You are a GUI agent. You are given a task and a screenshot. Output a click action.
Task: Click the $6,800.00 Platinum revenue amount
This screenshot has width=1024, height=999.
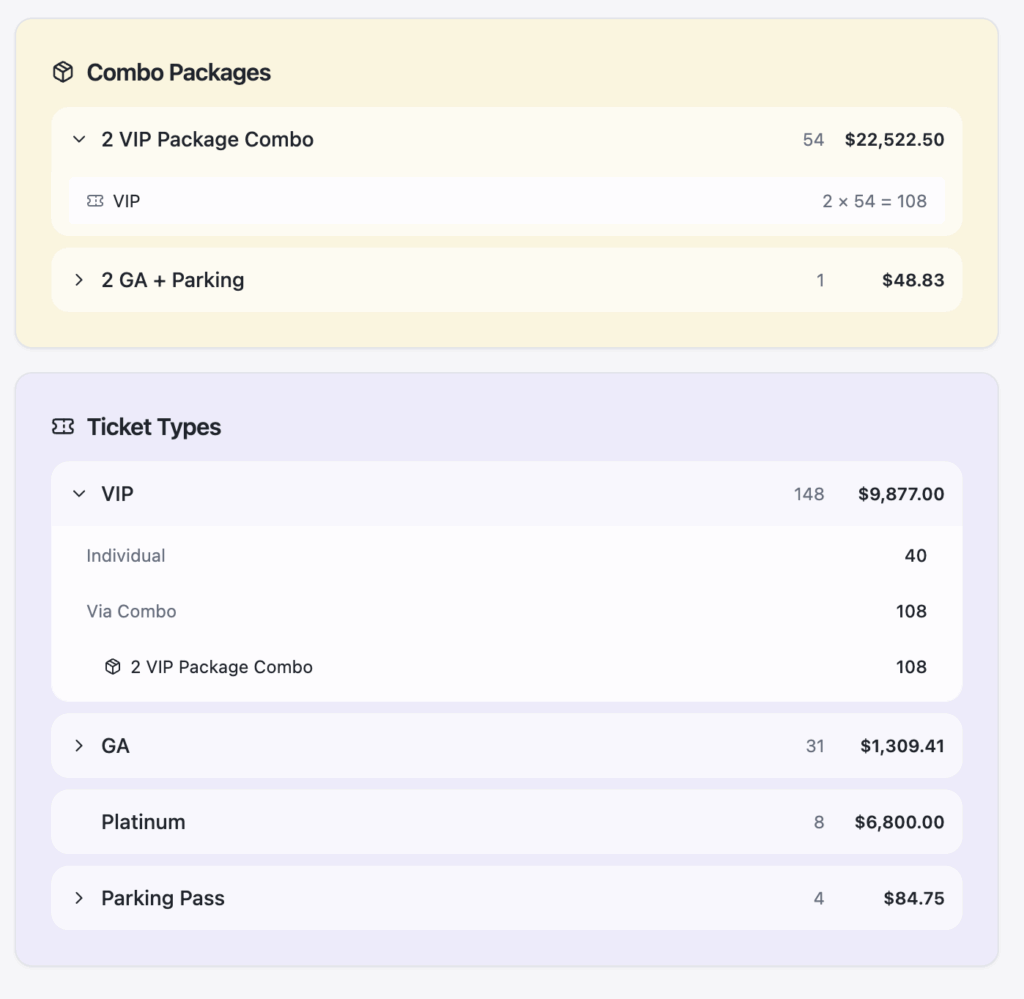(899, 822)
